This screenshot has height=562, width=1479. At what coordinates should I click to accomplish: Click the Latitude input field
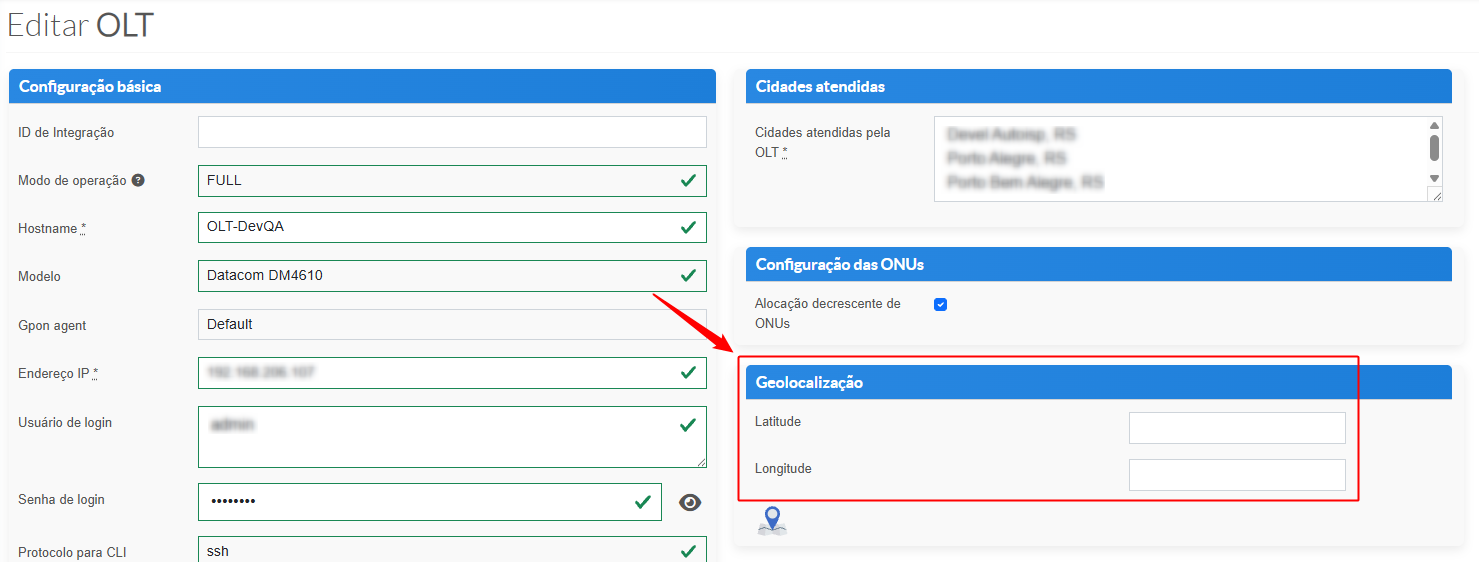[x=1237, y=428]
